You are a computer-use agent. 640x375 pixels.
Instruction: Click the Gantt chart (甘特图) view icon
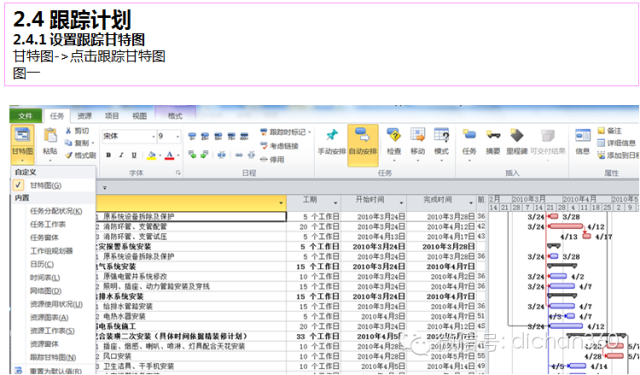[x=22, y=136]
